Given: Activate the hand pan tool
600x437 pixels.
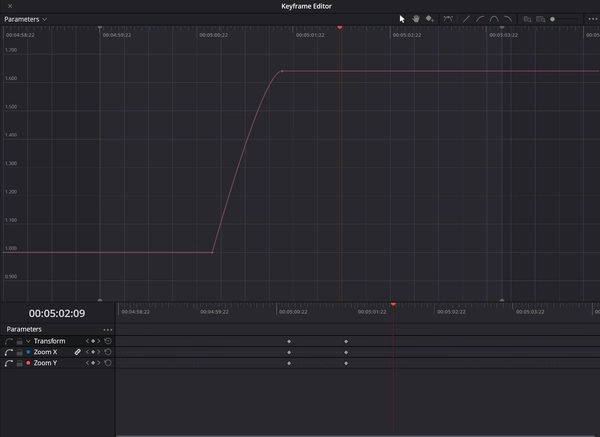Looking at the screenshot, I should [415, 18].
